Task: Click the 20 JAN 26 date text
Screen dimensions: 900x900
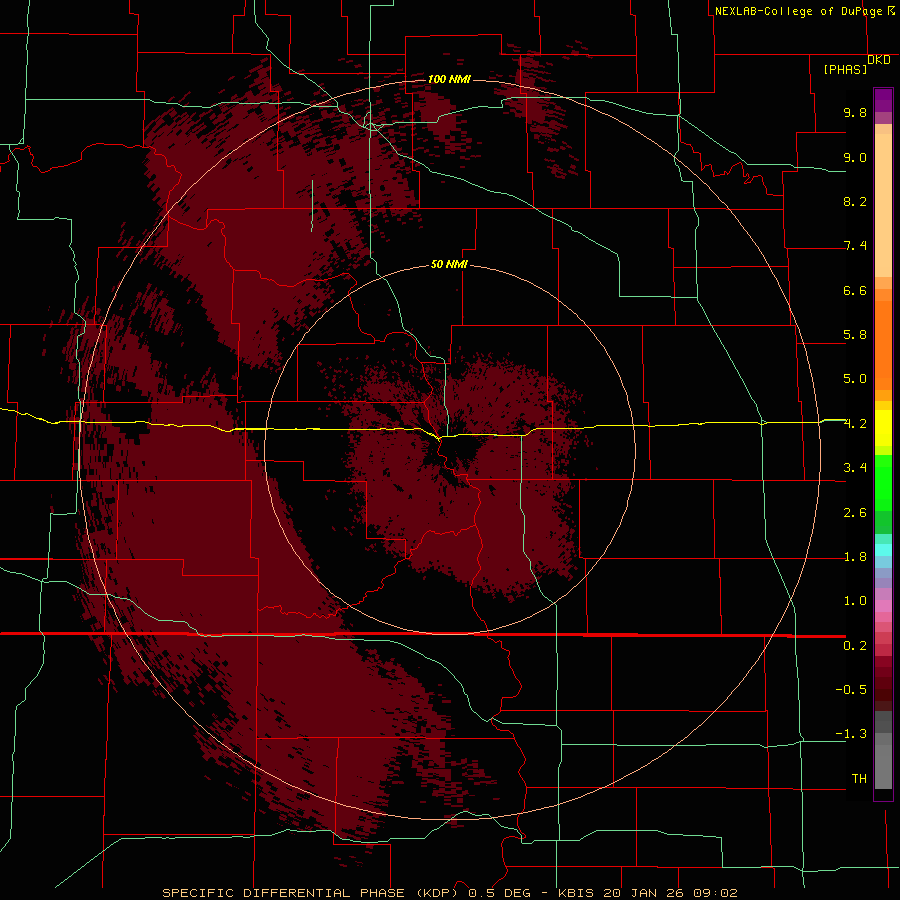Action: 643,893
